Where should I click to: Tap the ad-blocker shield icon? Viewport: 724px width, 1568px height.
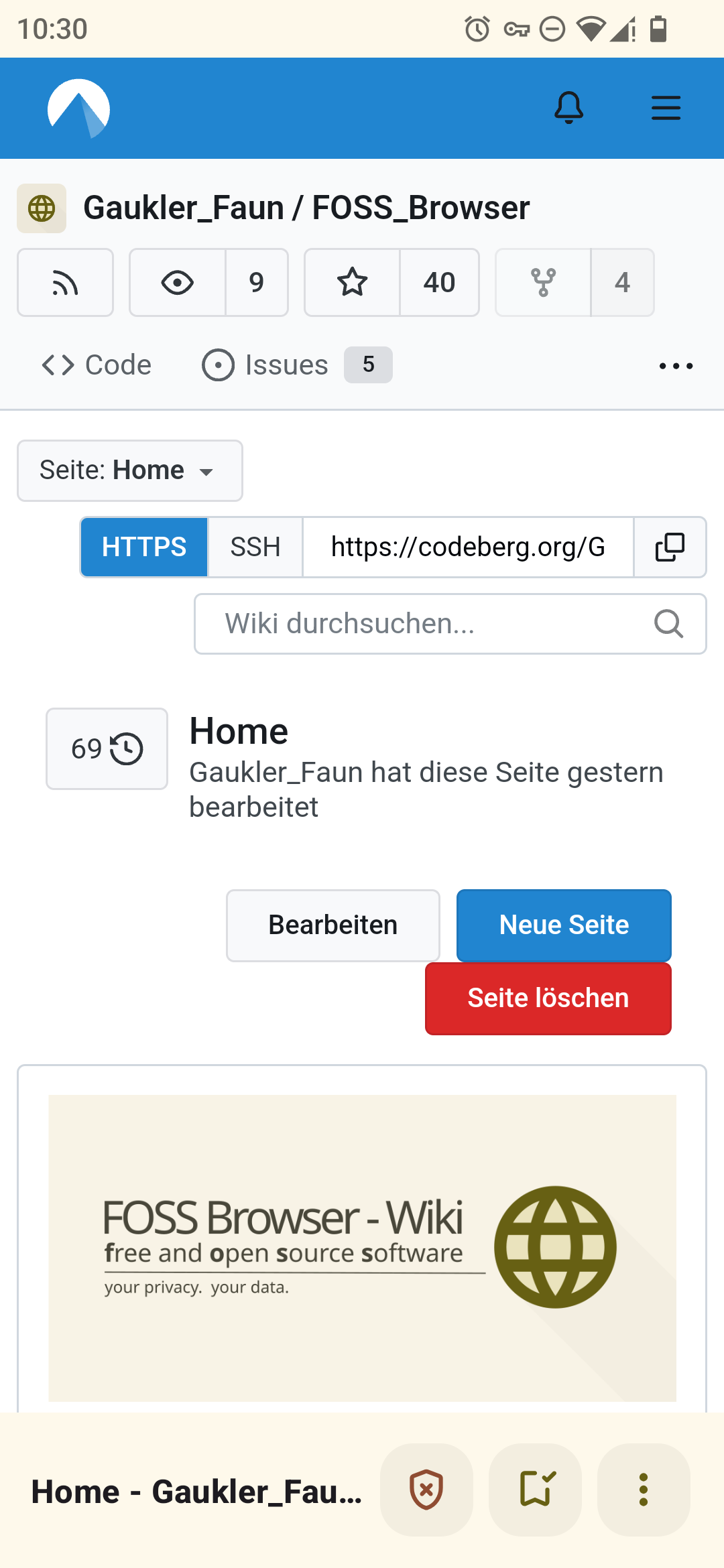[426, 1490]
